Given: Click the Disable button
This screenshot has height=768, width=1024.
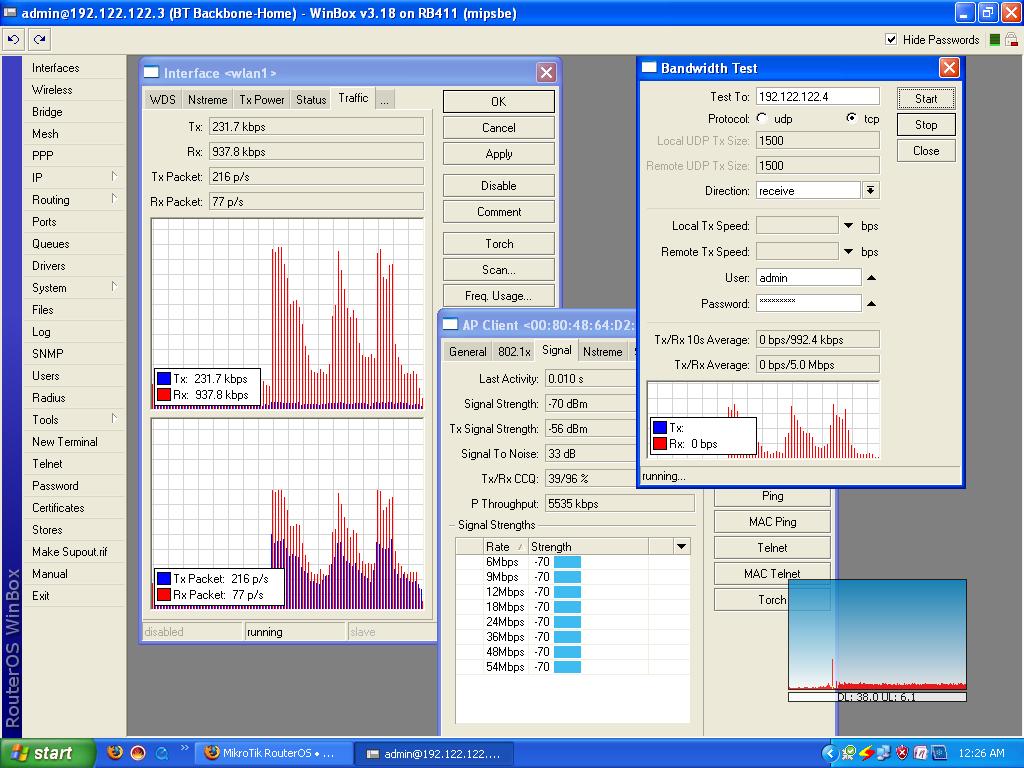Looking at the screenshot, I should 499,185.
